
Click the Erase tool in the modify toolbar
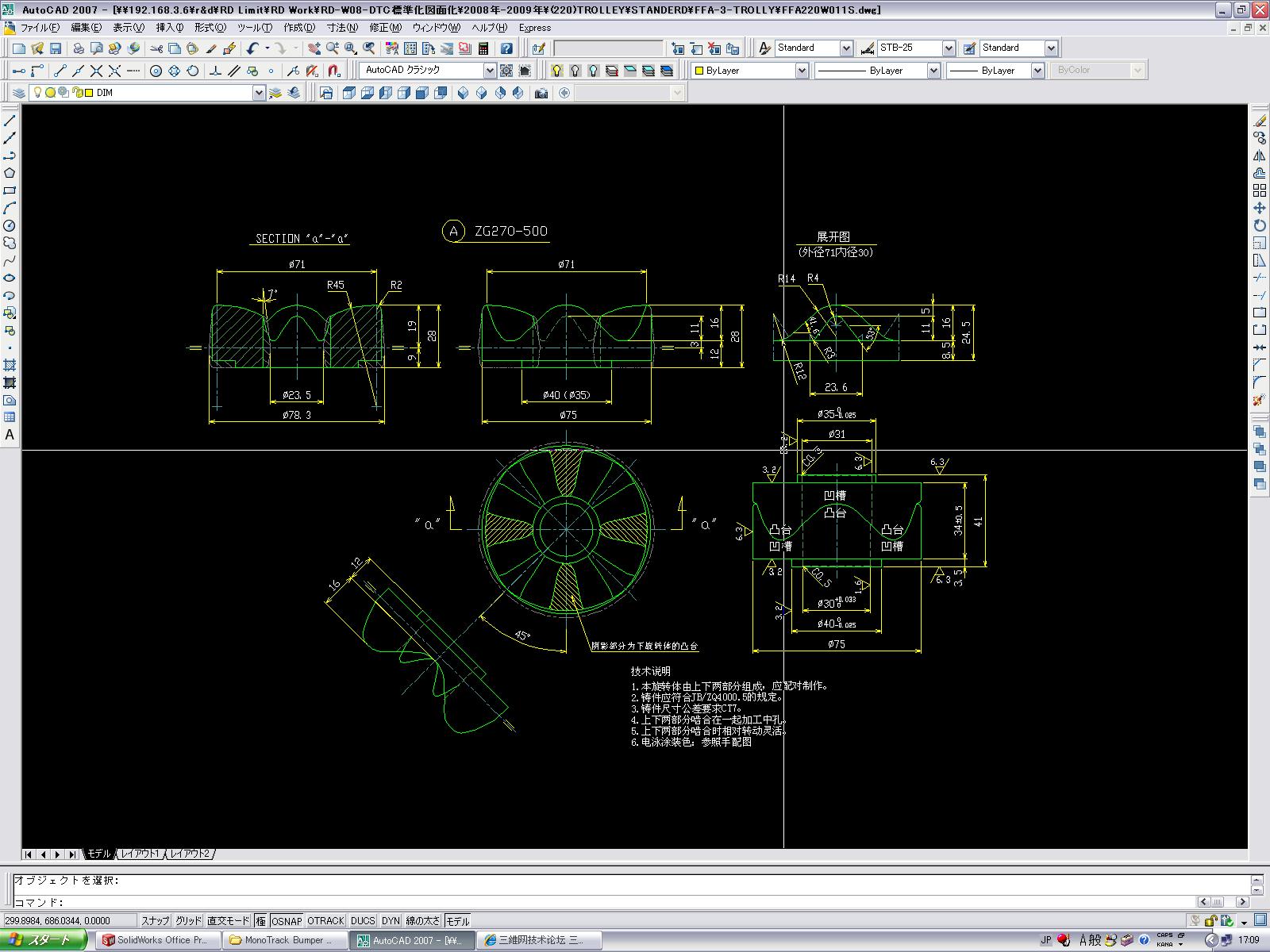pos(1260,121)
